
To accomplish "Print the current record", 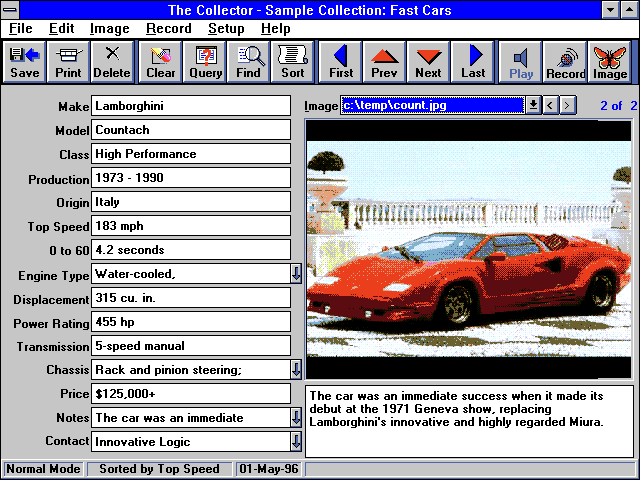I will pos(69,61).
